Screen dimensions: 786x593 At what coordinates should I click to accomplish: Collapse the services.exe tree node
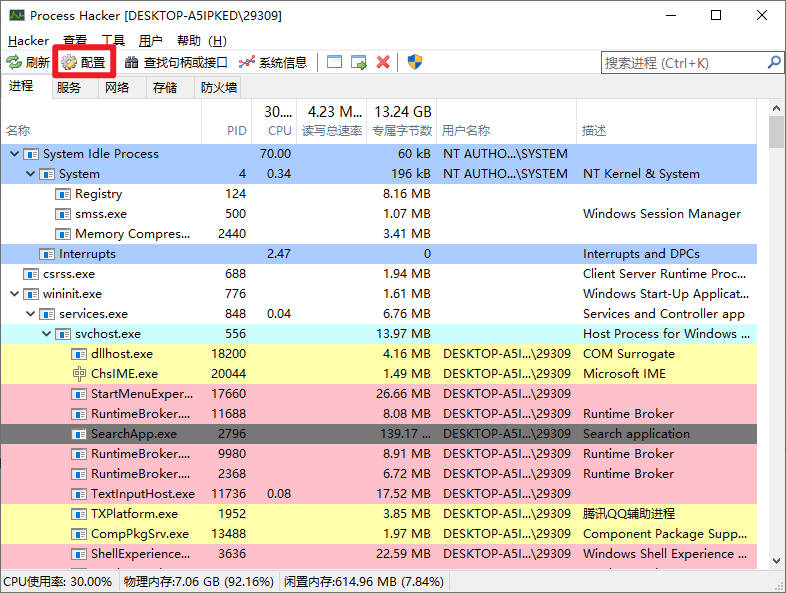click(x=30, y=314)
